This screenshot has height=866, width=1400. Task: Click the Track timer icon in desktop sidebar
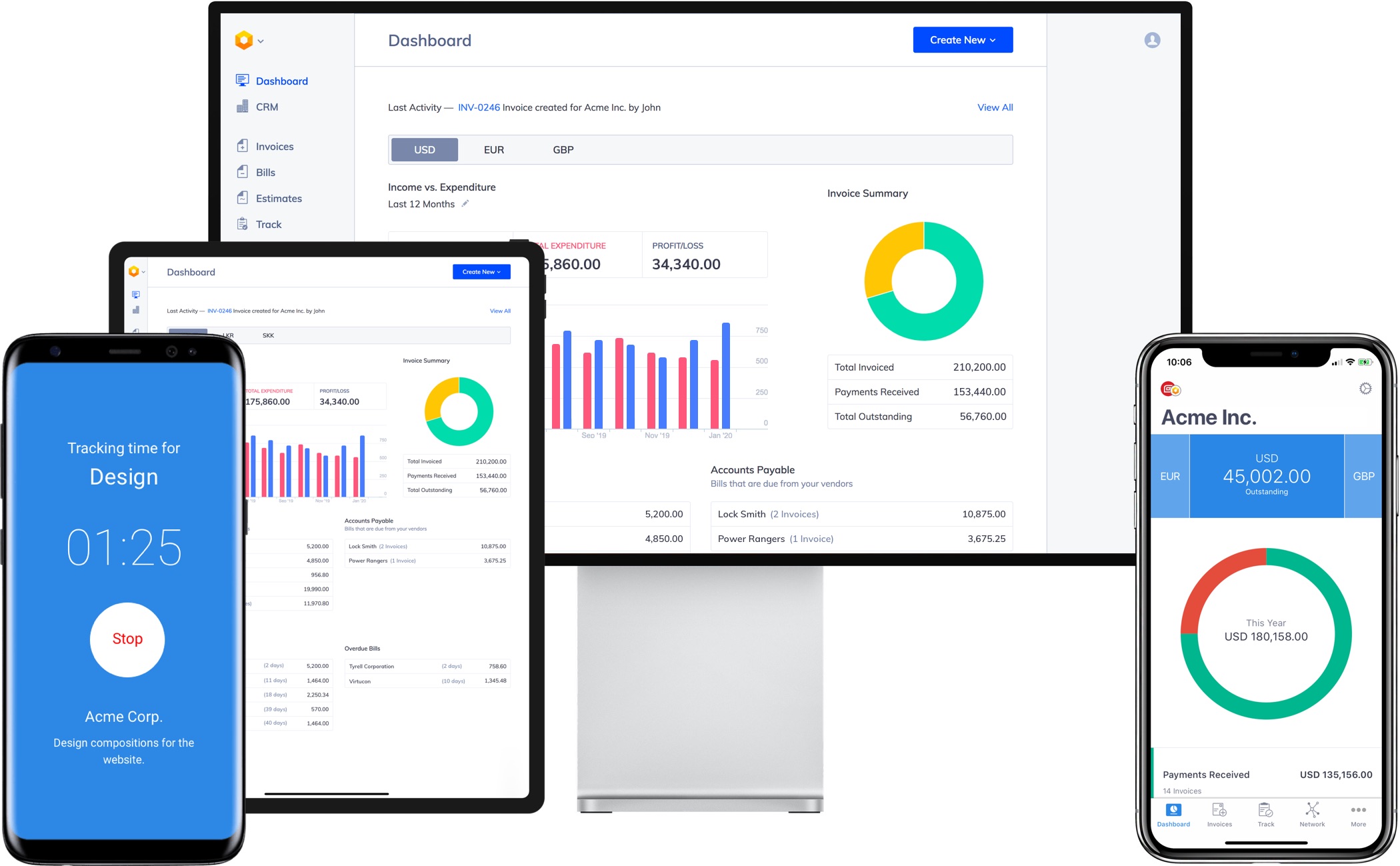[x=242, y=224]
